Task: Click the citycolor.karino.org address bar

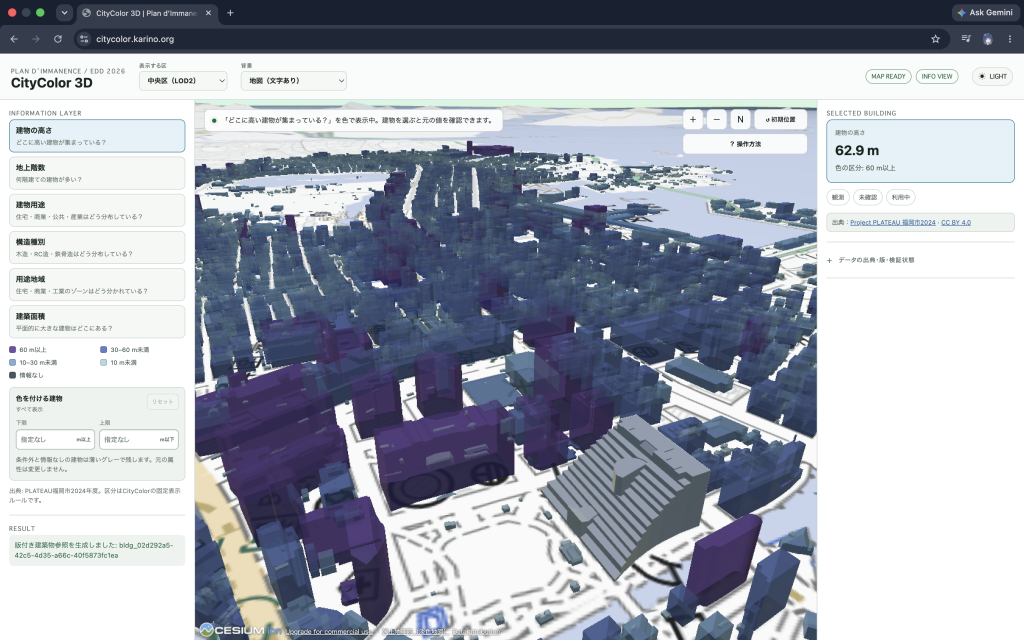Action: (512, 39)
